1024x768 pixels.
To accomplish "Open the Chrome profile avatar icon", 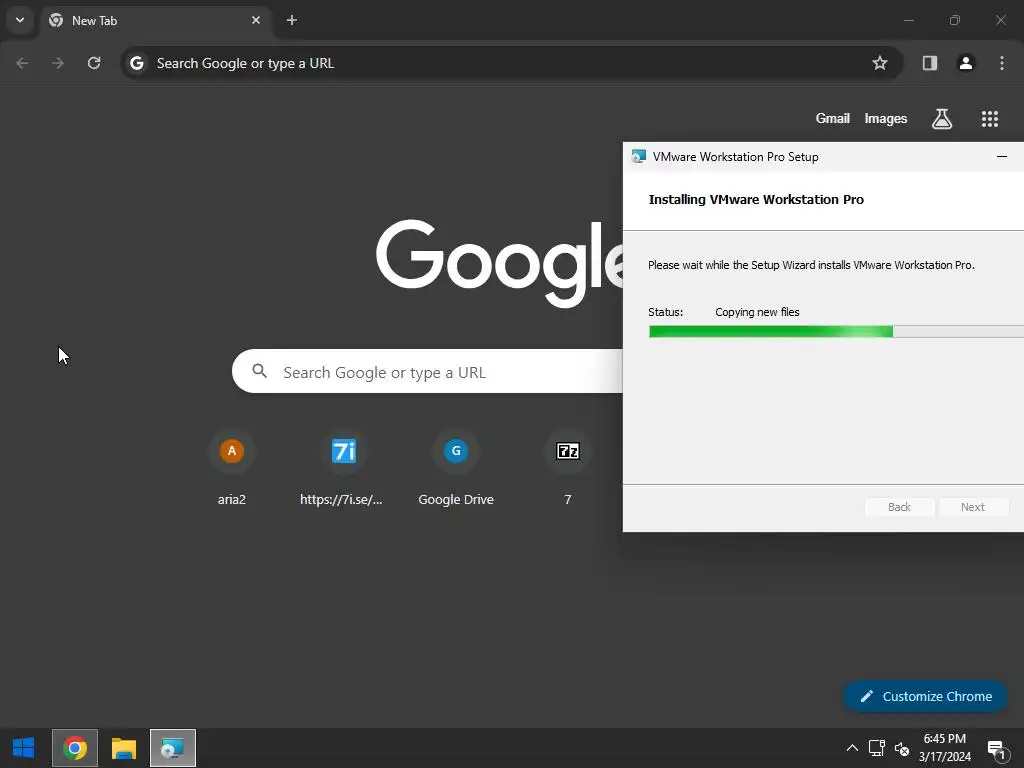I will pos(966,63).
